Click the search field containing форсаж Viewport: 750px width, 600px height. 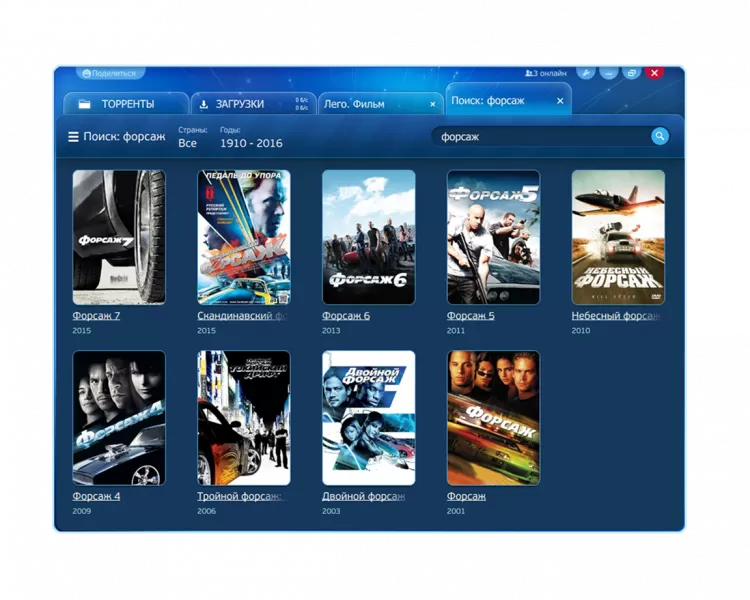tap(540, 136)
